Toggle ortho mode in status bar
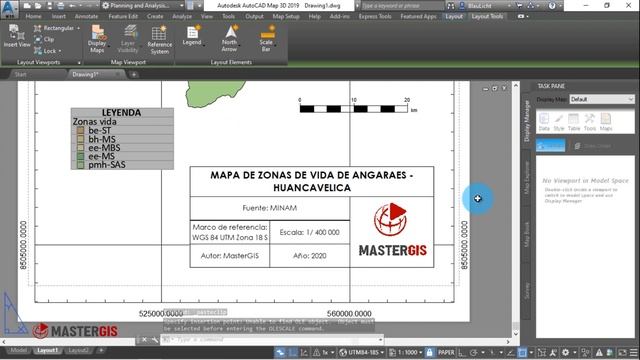The height and width of the screenshot is (360, 640). pos(461,352)
